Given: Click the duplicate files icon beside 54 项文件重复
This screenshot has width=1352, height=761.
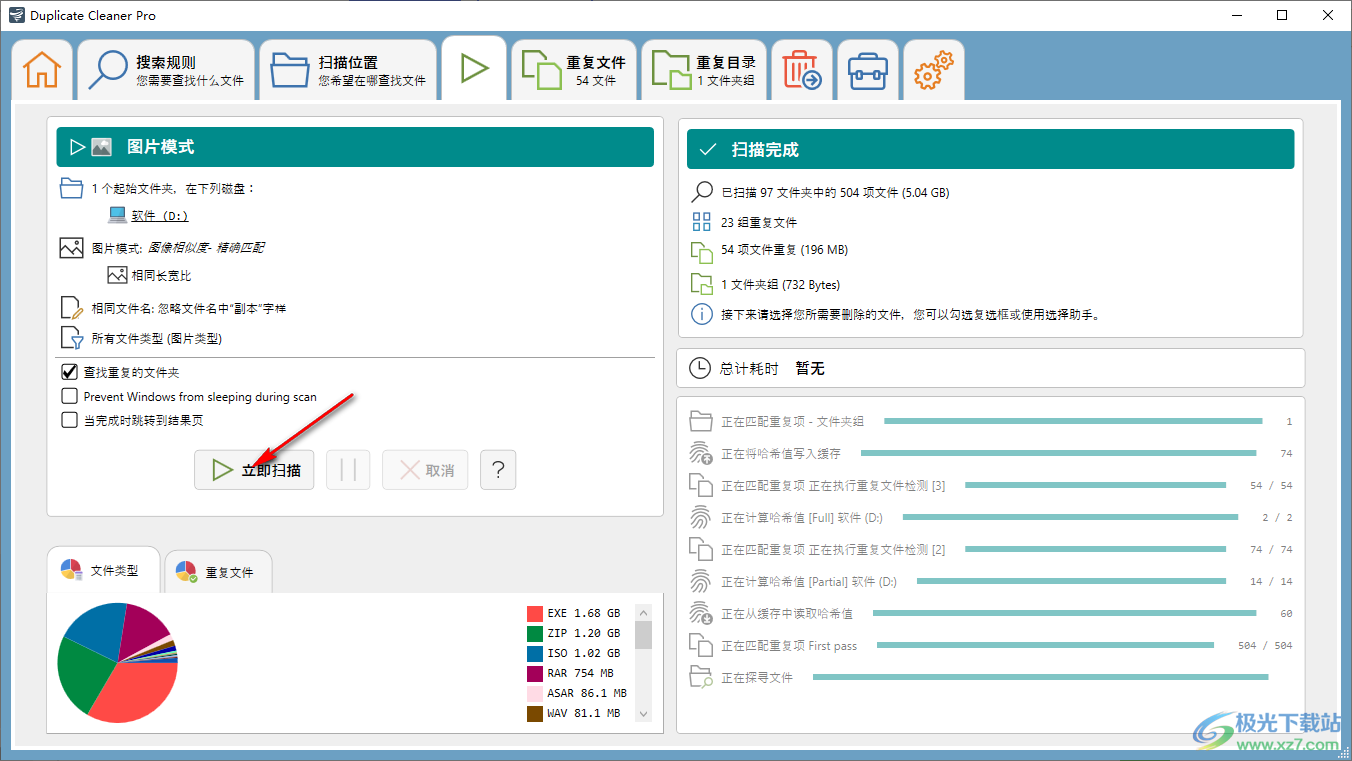Looking at the screenshot, I should click(x=702, y=251).
